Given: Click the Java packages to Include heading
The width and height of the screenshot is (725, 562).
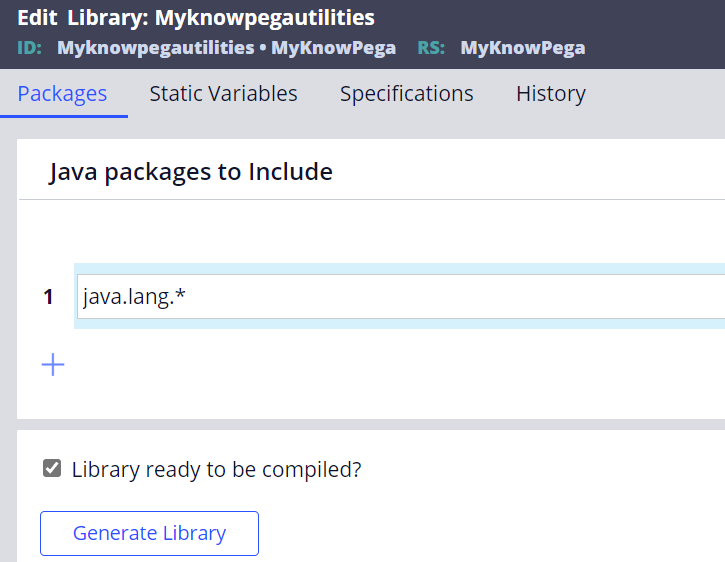Looking at the screenshot, I should (x=190, y=172).
